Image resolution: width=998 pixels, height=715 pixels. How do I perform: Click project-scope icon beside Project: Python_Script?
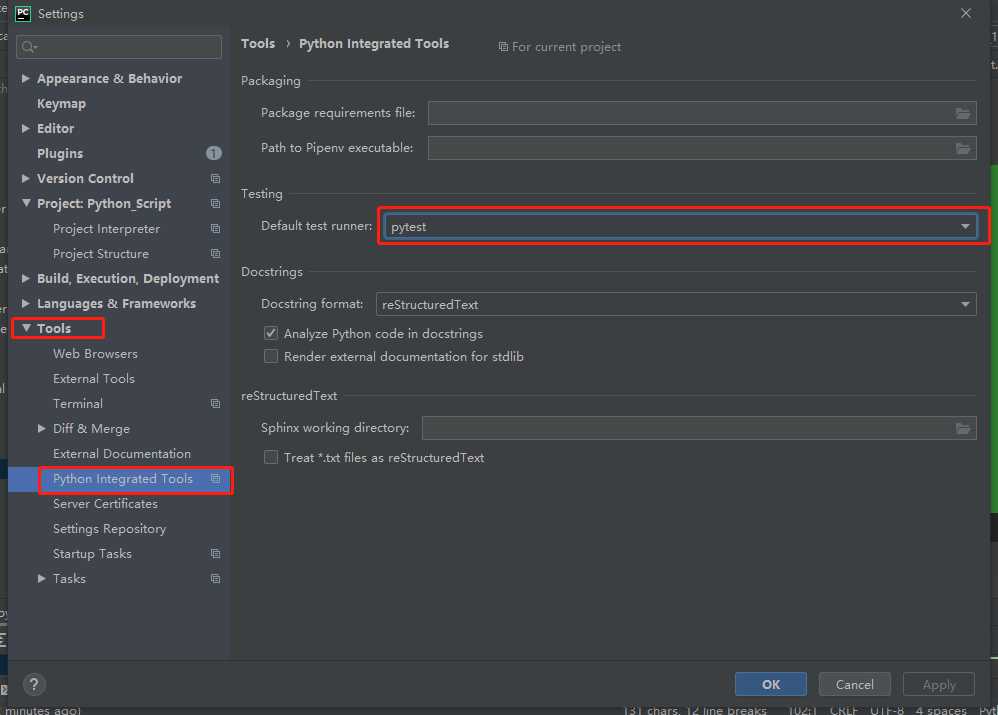215,204
